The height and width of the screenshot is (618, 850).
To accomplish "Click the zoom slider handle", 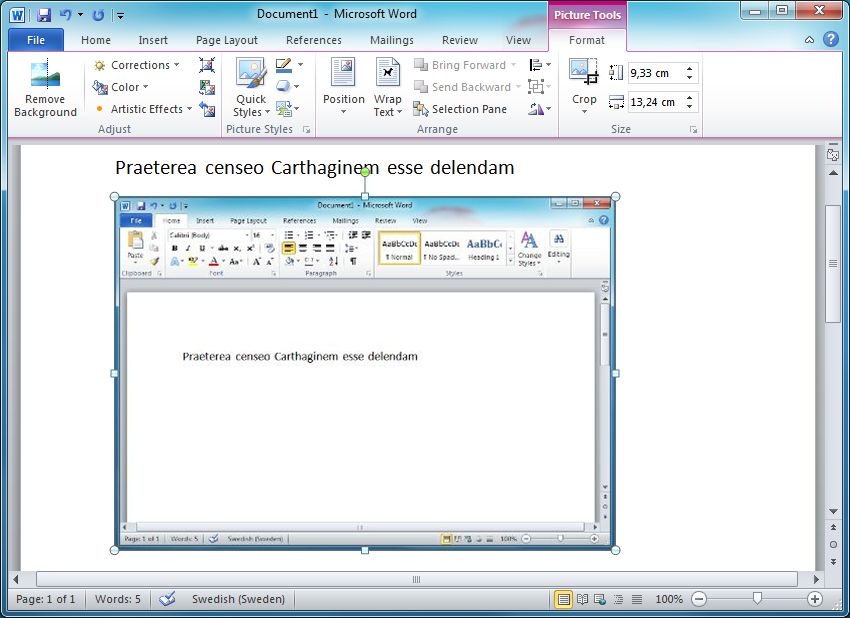I will coord(757,598).
